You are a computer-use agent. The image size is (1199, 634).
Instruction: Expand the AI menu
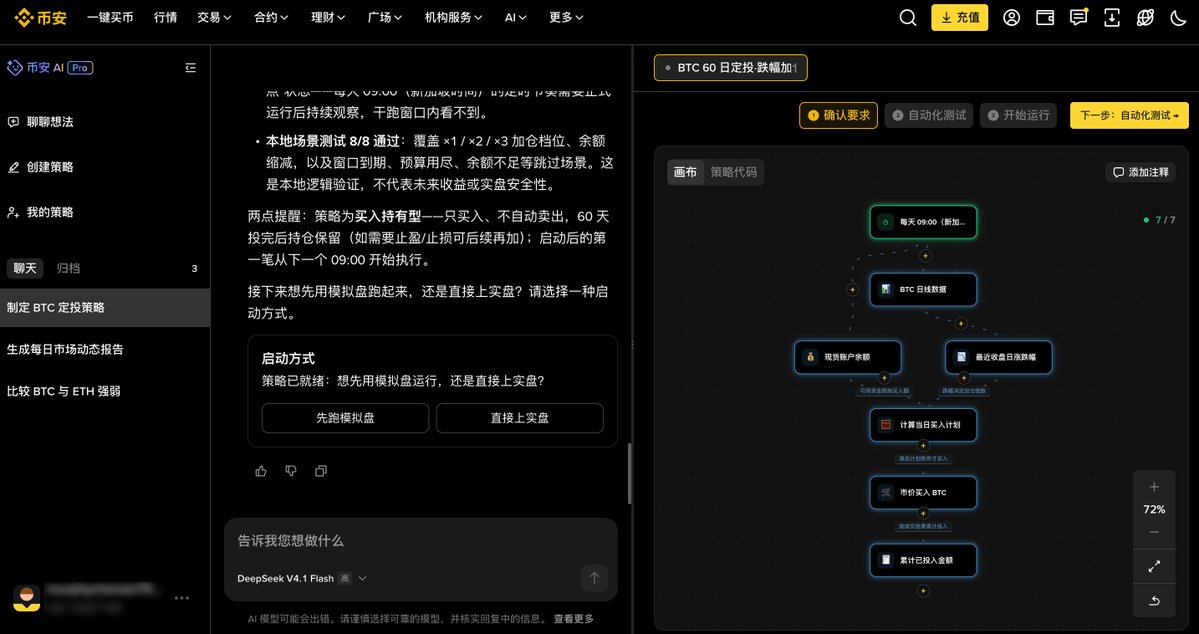[515, 18]
